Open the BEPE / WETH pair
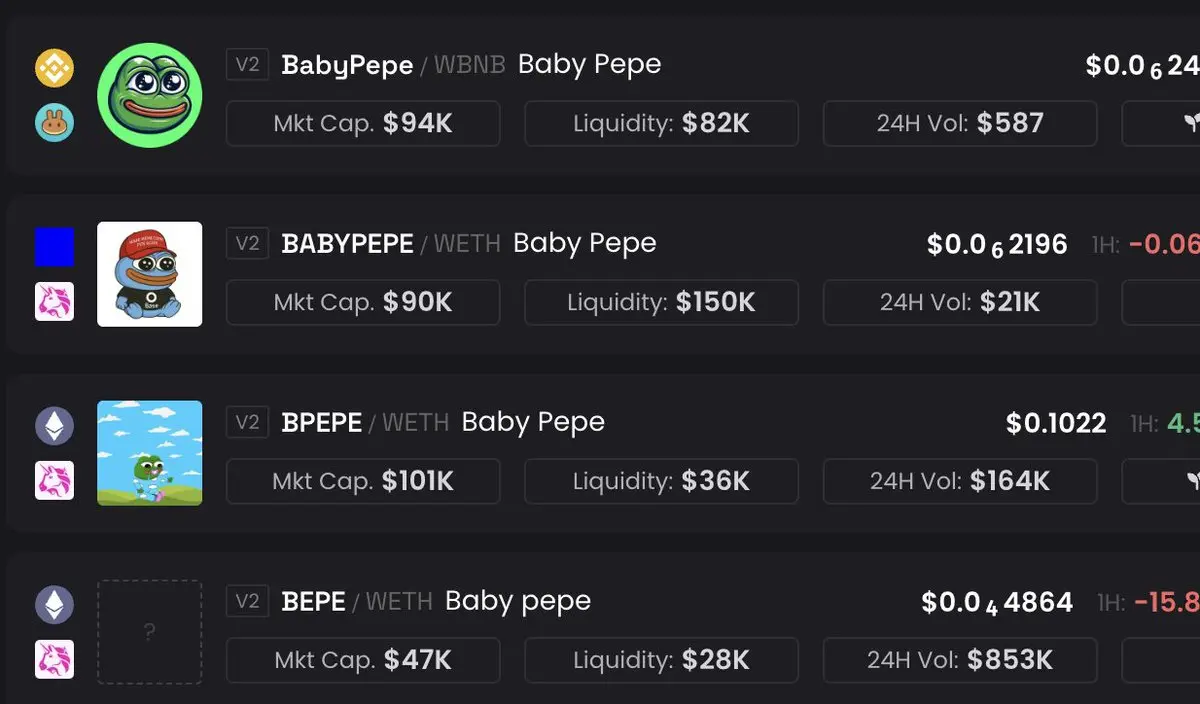The height and width of the screenshot is (704, 1200). 356,601
